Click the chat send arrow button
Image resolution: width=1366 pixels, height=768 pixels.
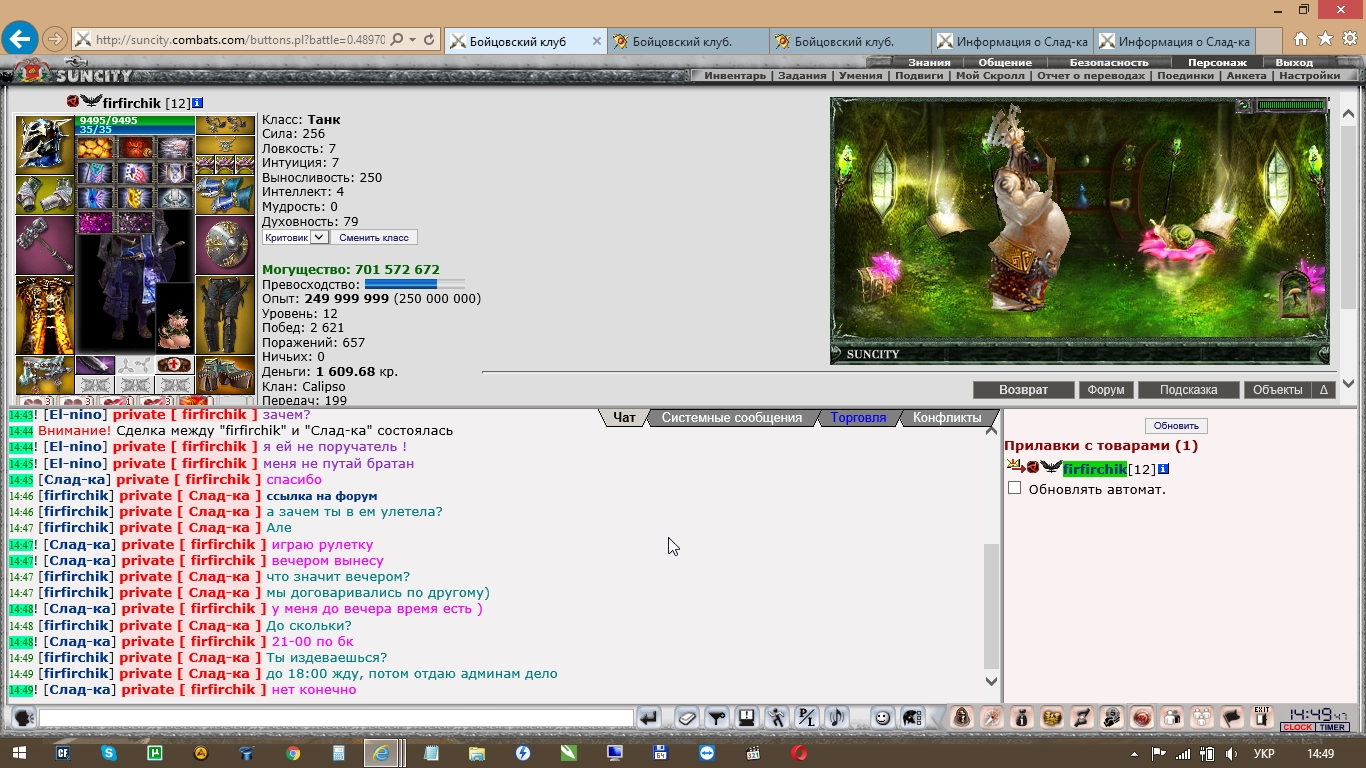(x=649, y=717)
